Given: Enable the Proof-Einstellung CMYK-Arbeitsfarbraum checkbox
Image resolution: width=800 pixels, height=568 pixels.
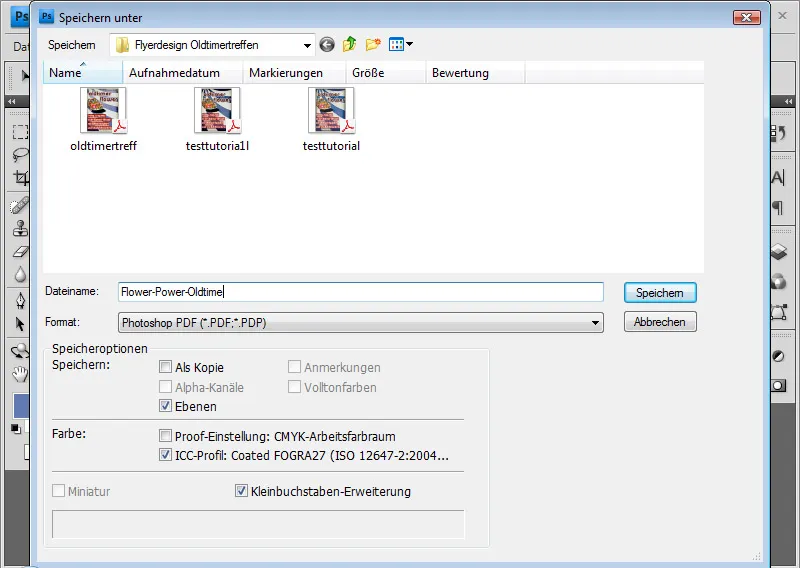Looking at the screenshot, I should (x=165, y=436).
